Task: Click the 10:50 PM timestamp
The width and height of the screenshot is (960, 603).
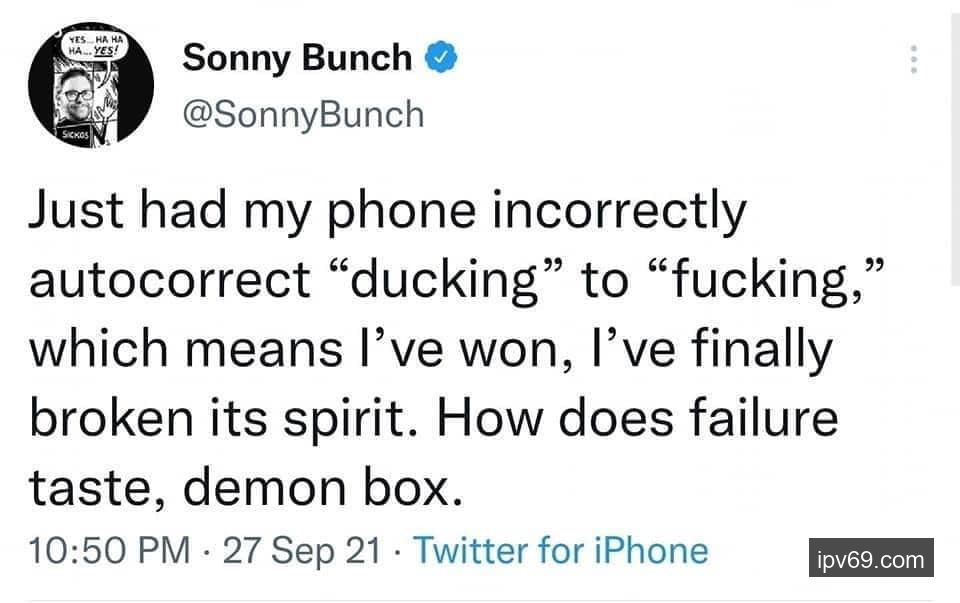Action: coord(108,551)
